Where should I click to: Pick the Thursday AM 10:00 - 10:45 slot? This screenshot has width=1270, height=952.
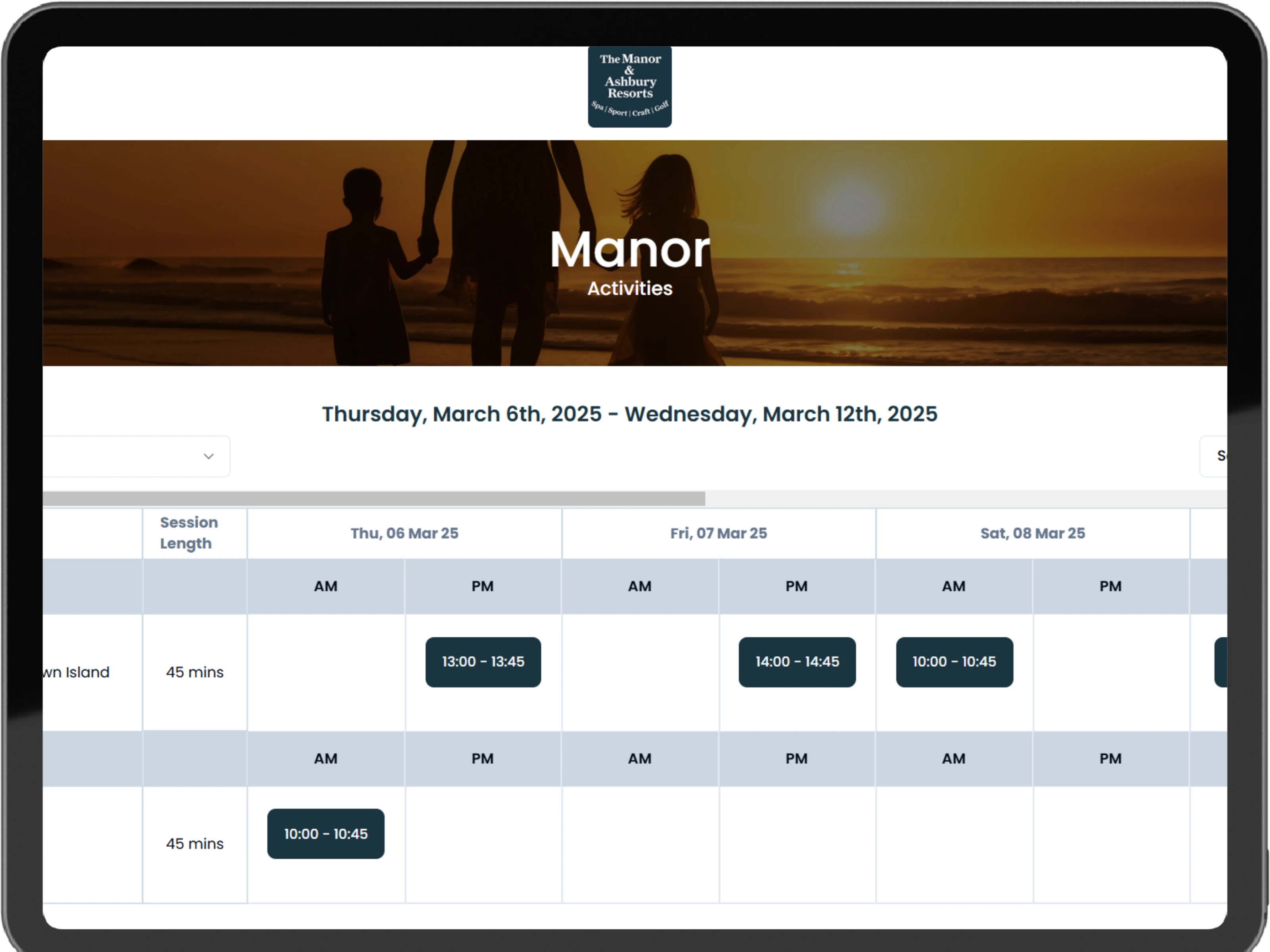pyautogui.click(x=325, y=834)
